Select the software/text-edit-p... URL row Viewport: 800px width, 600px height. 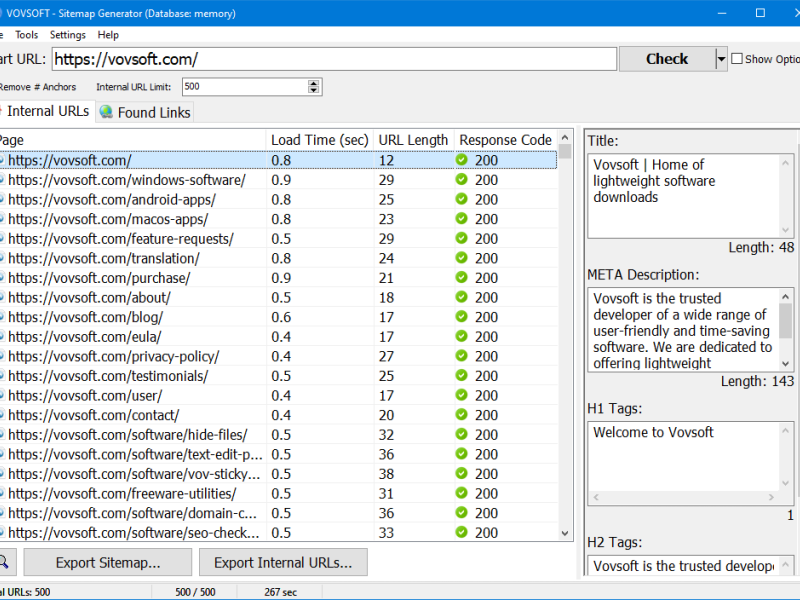click(x=278, y=454)
